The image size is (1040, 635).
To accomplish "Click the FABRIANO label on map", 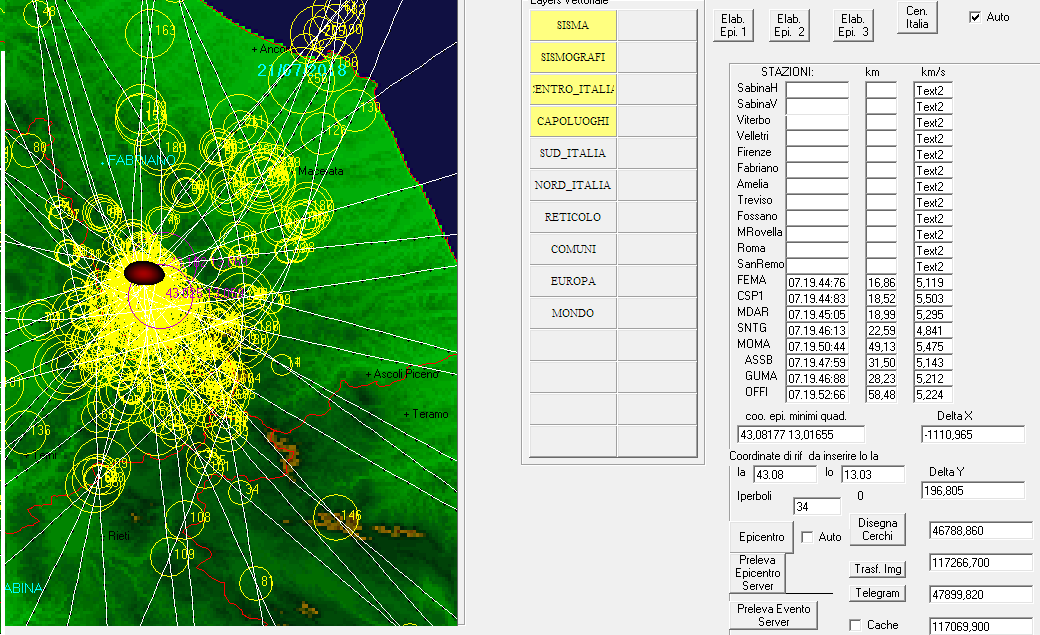I will click(141, 161).
